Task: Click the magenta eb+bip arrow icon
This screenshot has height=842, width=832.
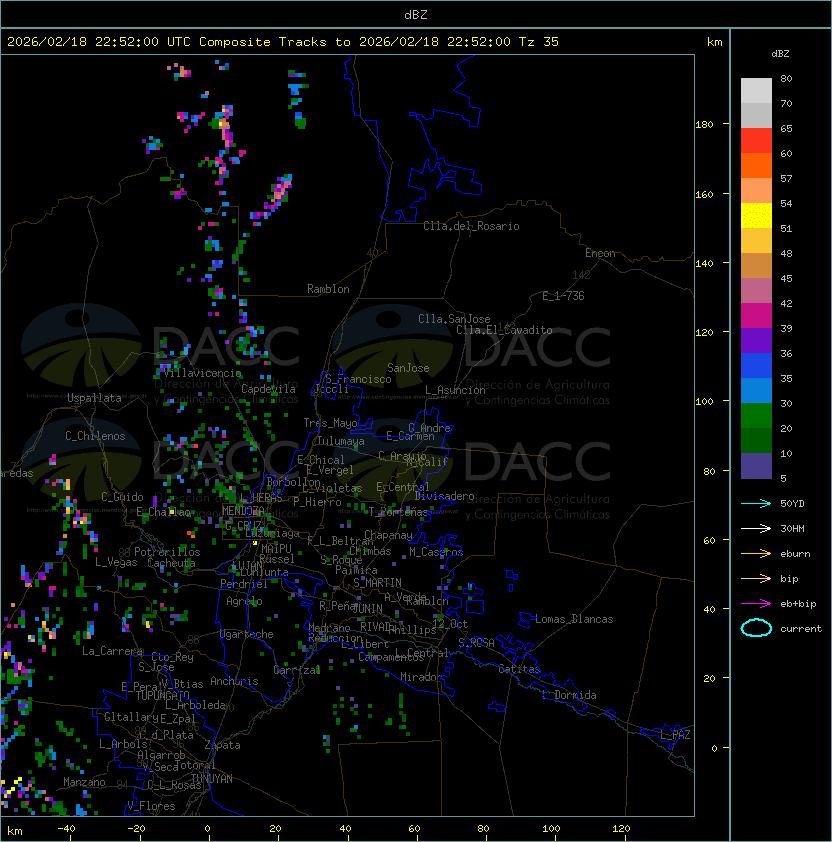Action: [756, 604]
